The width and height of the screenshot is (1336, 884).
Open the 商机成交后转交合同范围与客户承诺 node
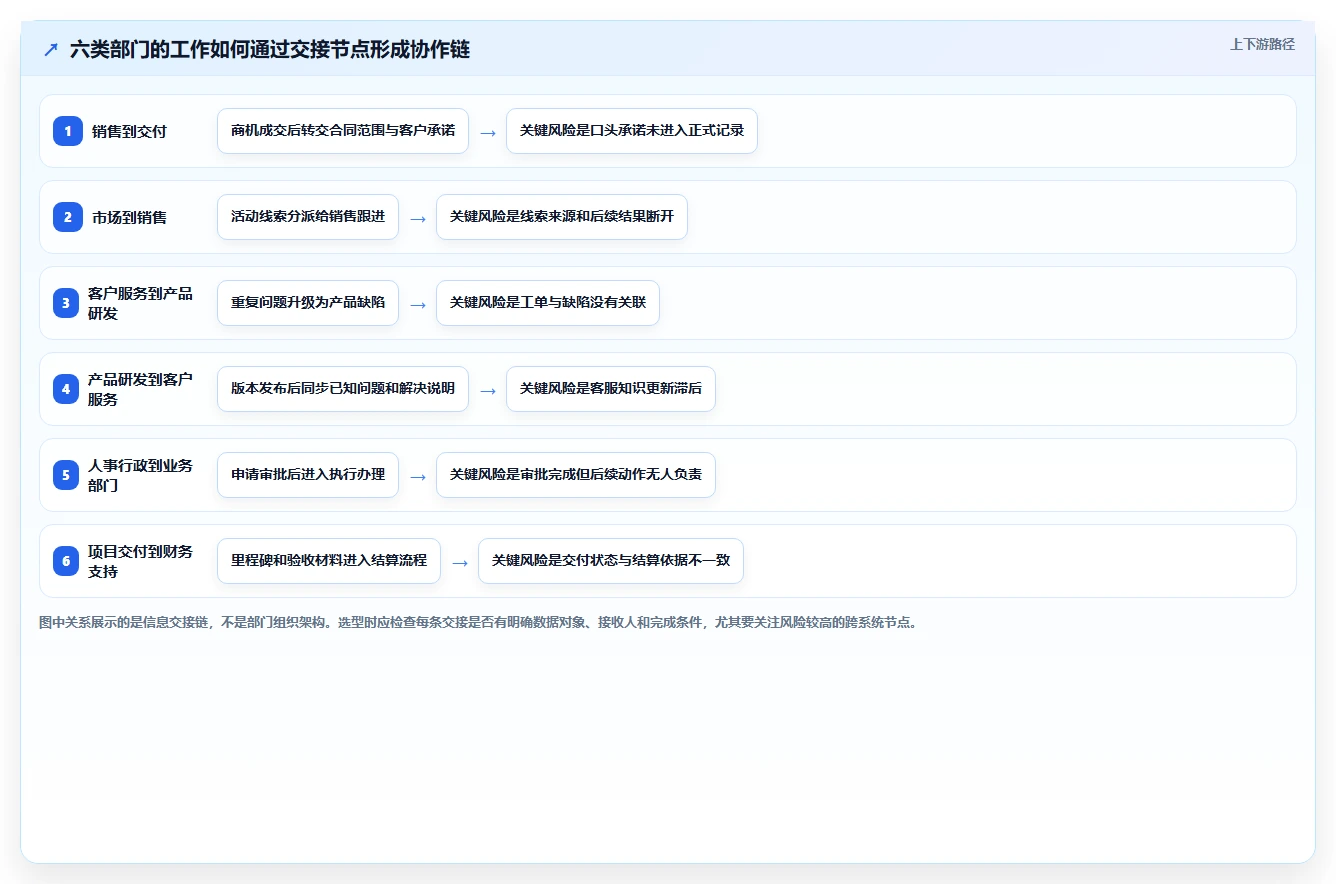tap(343, 131)
